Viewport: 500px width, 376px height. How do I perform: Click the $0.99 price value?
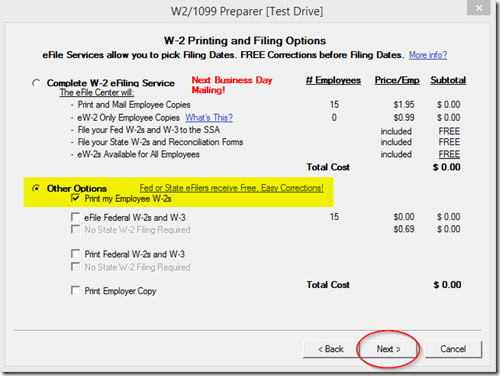click(x=404, y=118)
